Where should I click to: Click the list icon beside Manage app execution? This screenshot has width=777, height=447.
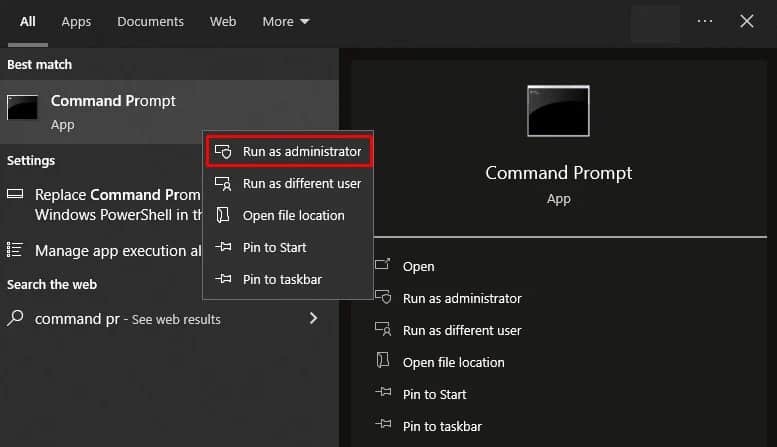pyautogui.click(x=15, y=249)
